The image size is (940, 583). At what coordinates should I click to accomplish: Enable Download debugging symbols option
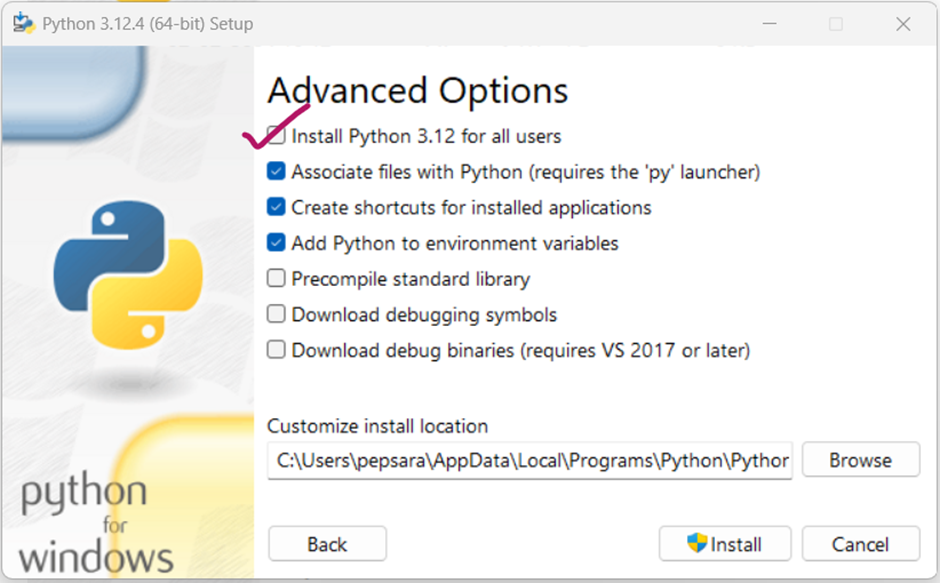[277, 315]
